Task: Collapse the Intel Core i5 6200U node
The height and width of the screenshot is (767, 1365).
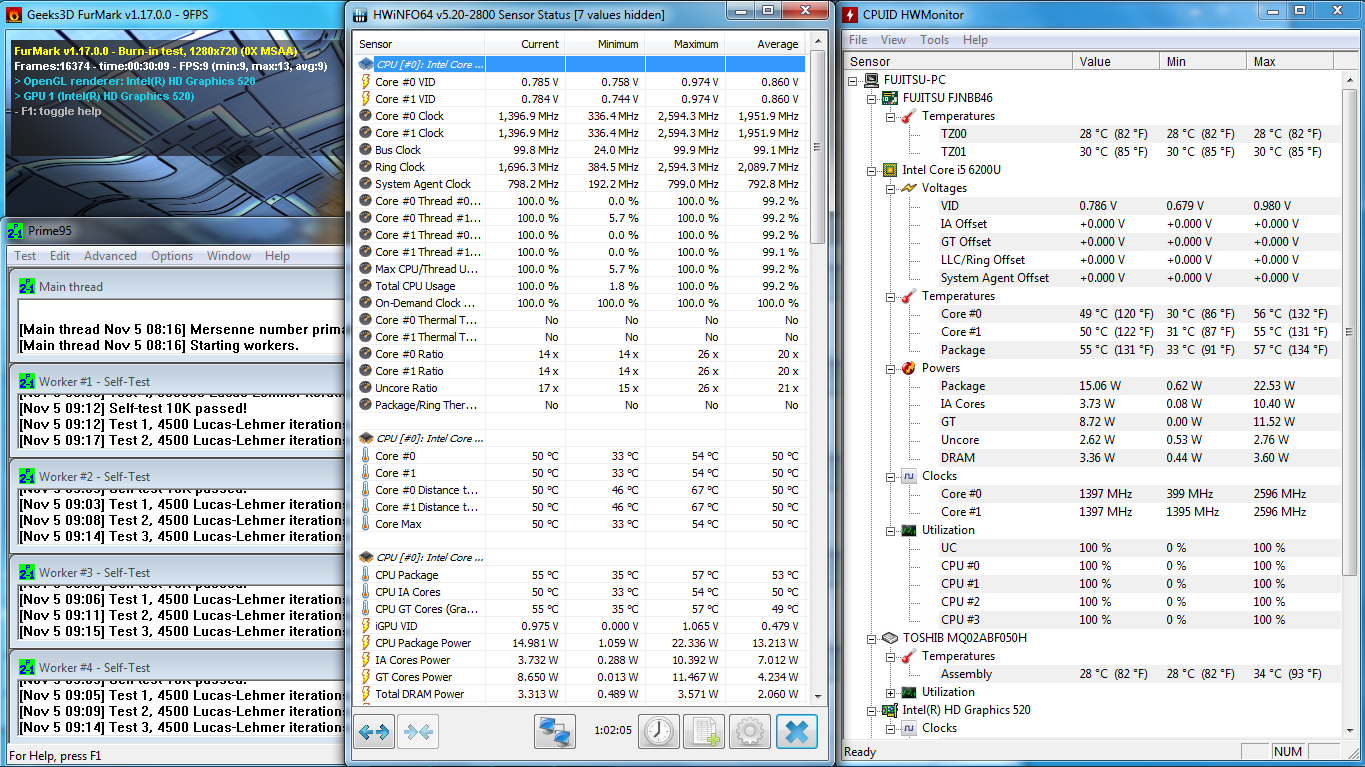Action: (872, 170)
